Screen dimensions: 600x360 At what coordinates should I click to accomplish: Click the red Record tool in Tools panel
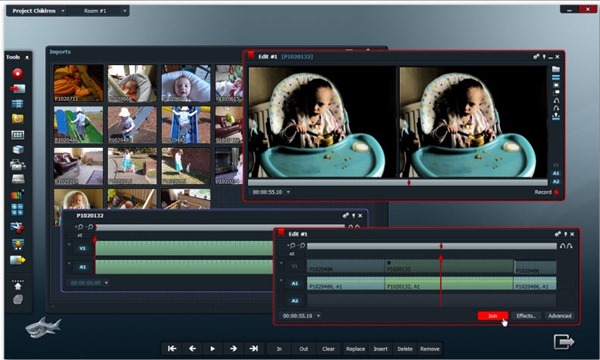[x=17, y=73]
